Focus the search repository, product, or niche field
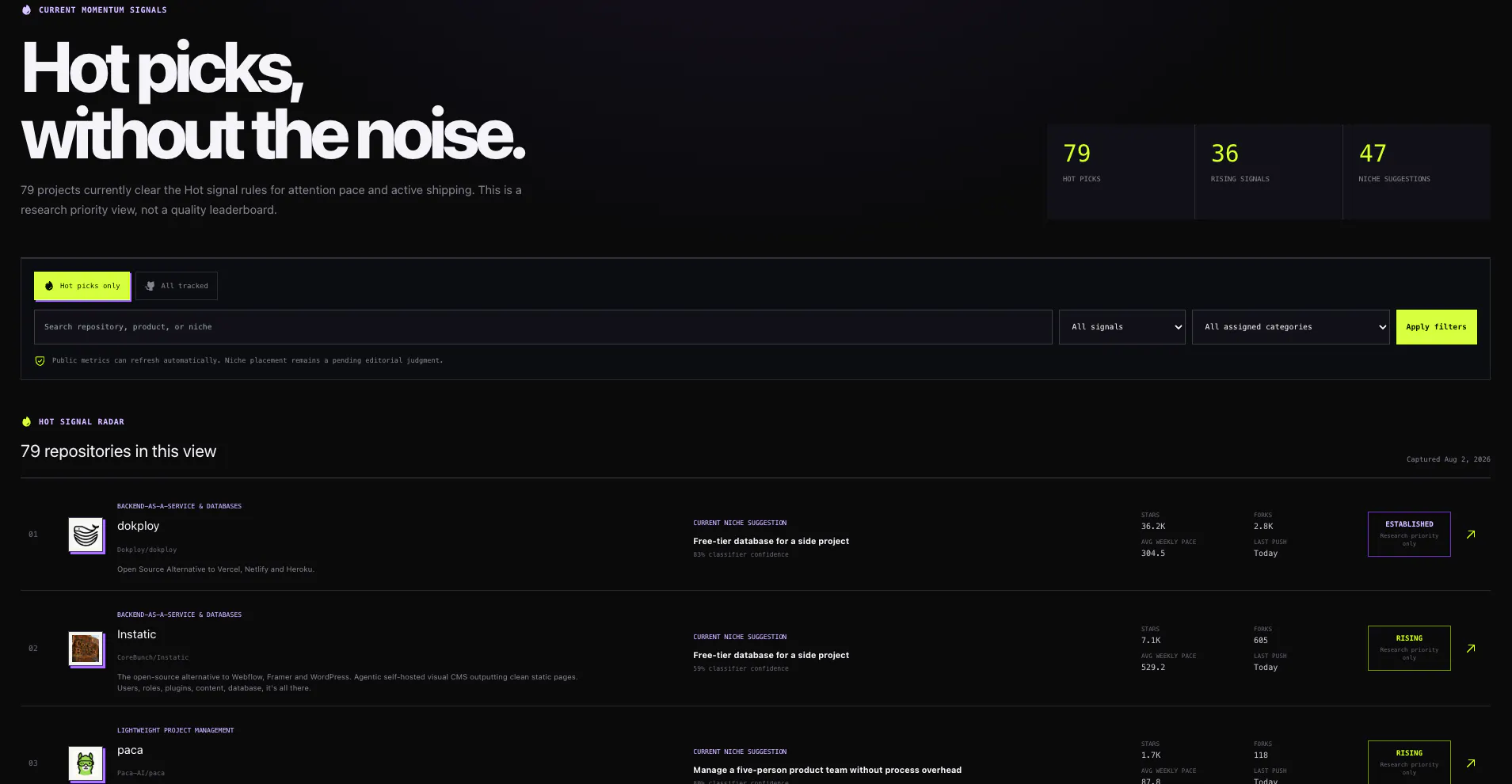This screenshot has width=1512, height=784. (543, 327)
